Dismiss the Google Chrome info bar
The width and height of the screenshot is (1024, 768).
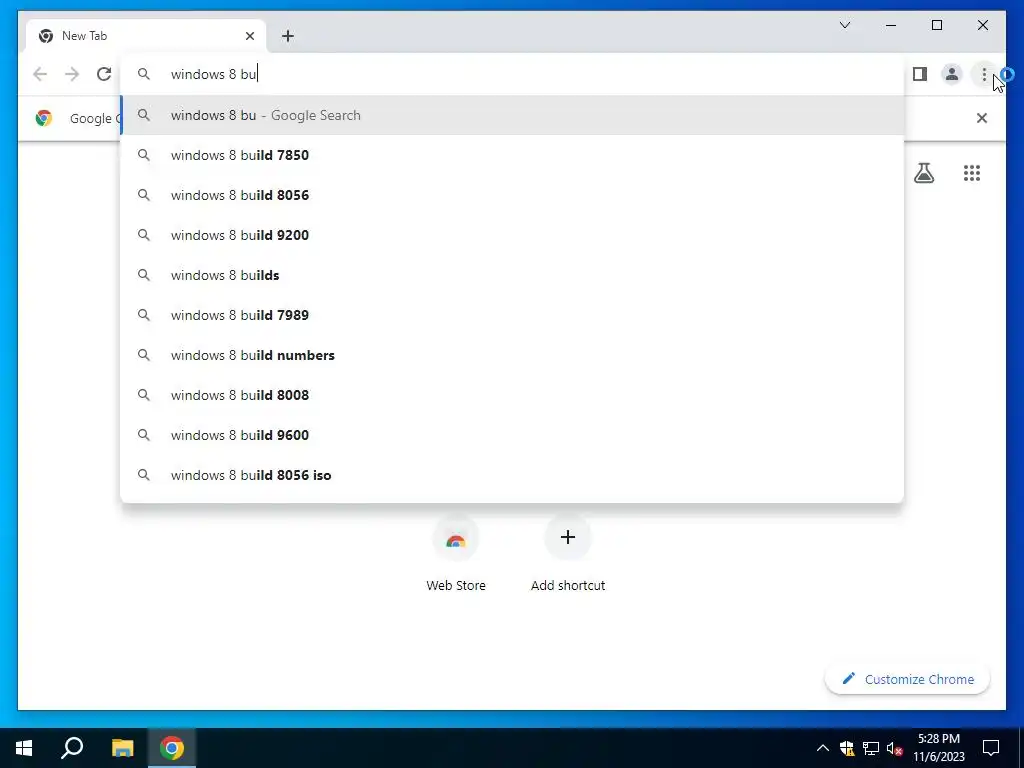point(982,118)
